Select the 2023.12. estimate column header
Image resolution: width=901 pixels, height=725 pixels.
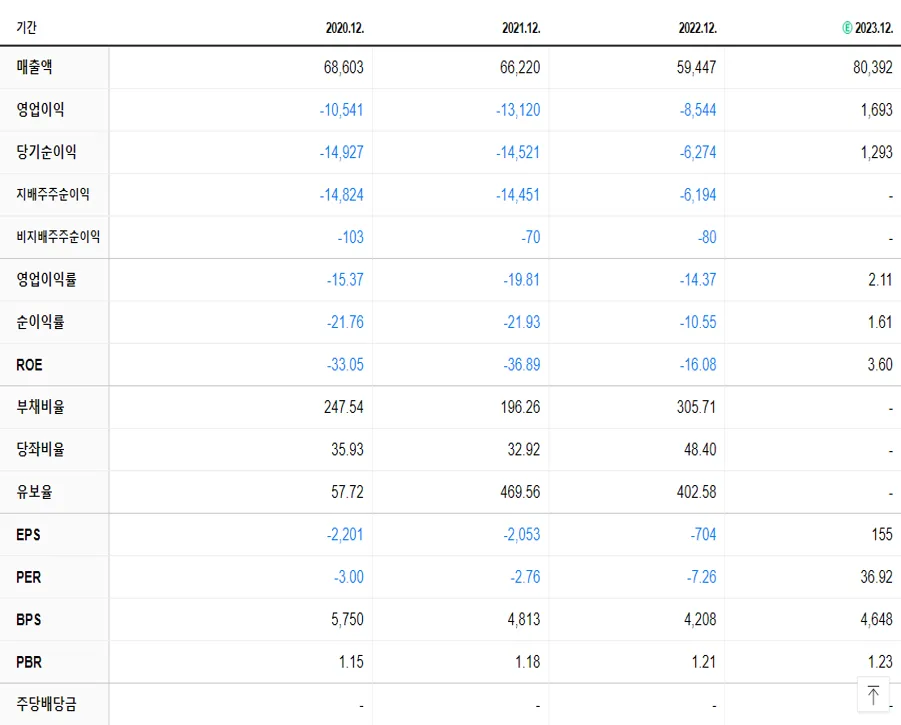tap(873, 28)
